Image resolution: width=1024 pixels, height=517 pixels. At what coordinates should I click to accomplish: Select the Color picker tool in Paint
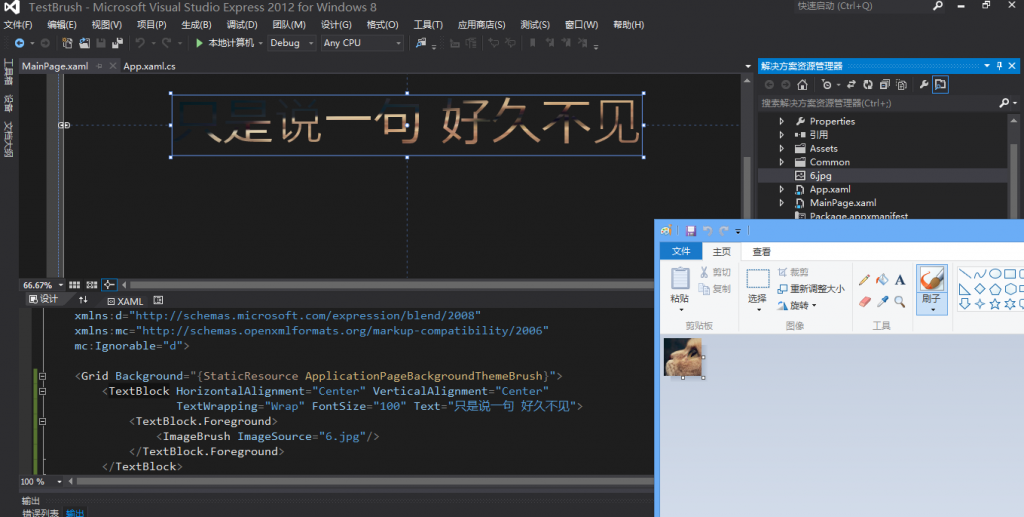882,302
